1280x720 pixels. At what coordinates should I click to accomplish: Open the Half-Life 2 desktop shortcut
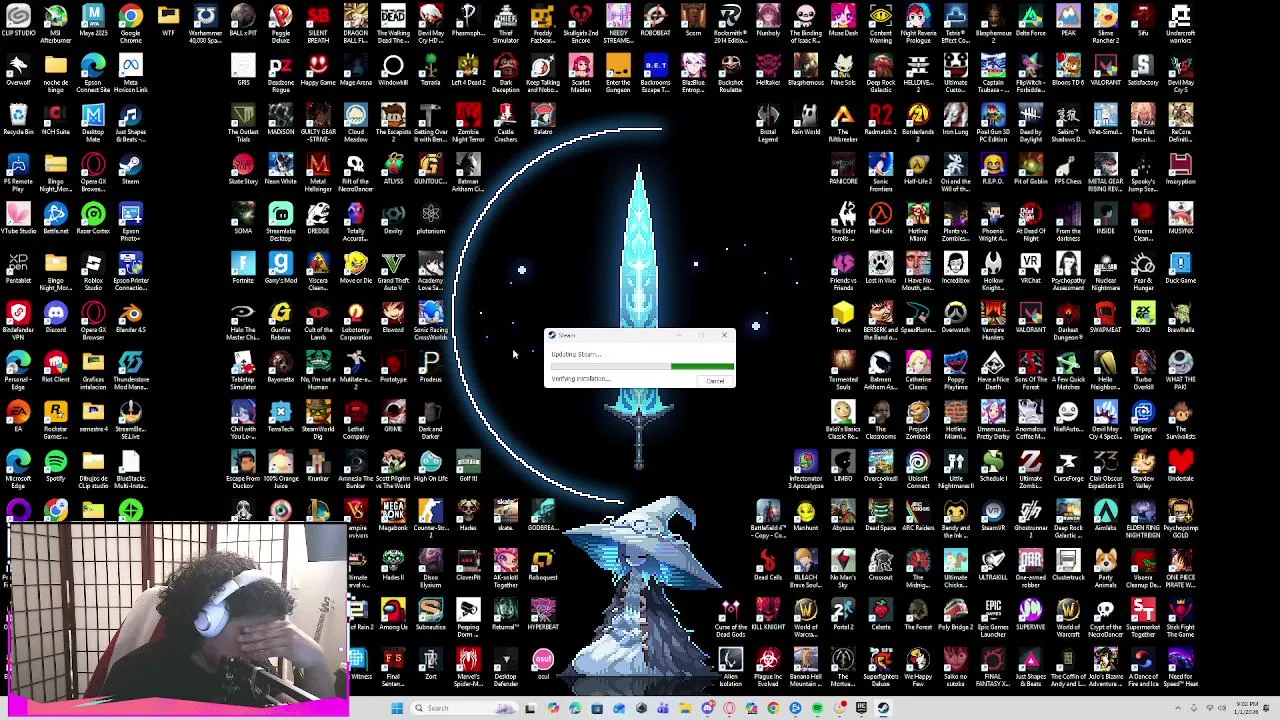point(918,170)
